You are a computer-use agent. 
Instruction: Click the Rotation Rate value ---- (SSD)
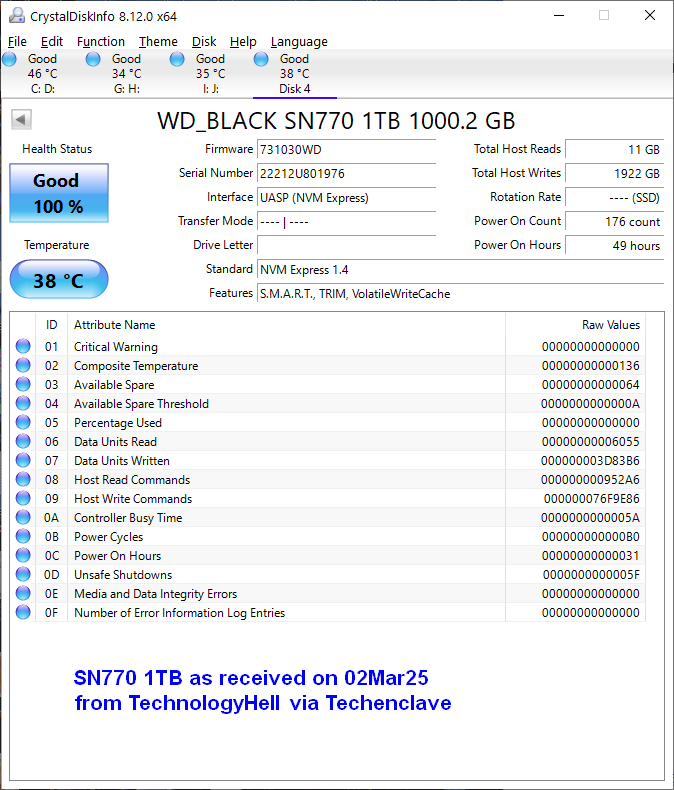[615, 198]
